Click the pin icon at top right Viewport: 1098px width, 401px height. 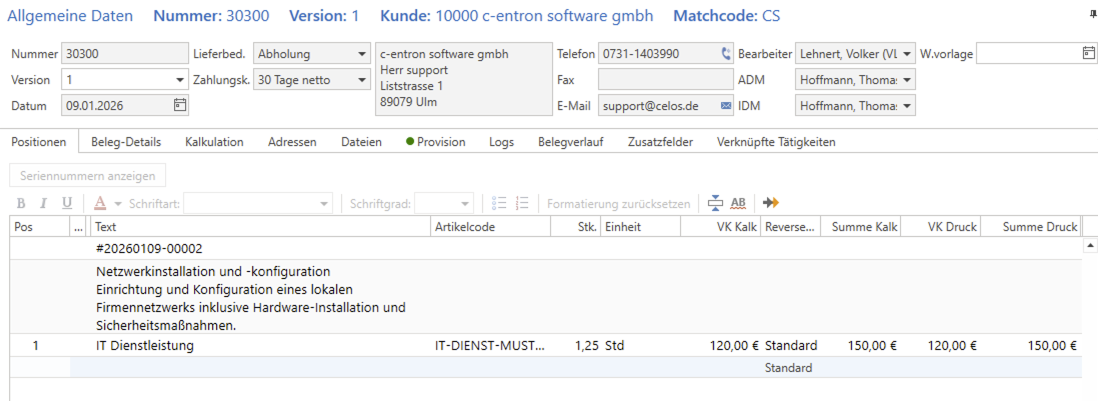(x=1091, y=14)
